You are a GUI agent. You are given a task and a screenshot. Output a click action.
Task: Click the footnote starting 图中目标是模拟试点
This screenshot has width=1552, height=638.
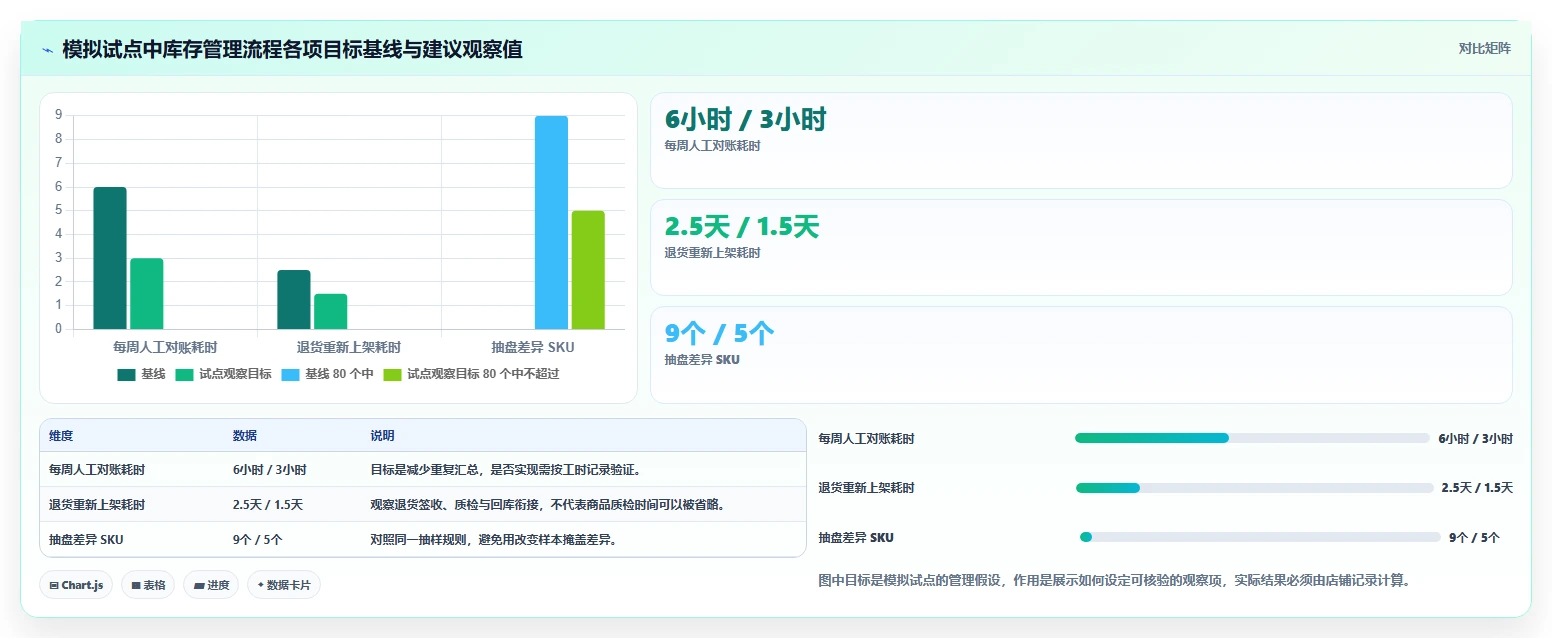1114,580
